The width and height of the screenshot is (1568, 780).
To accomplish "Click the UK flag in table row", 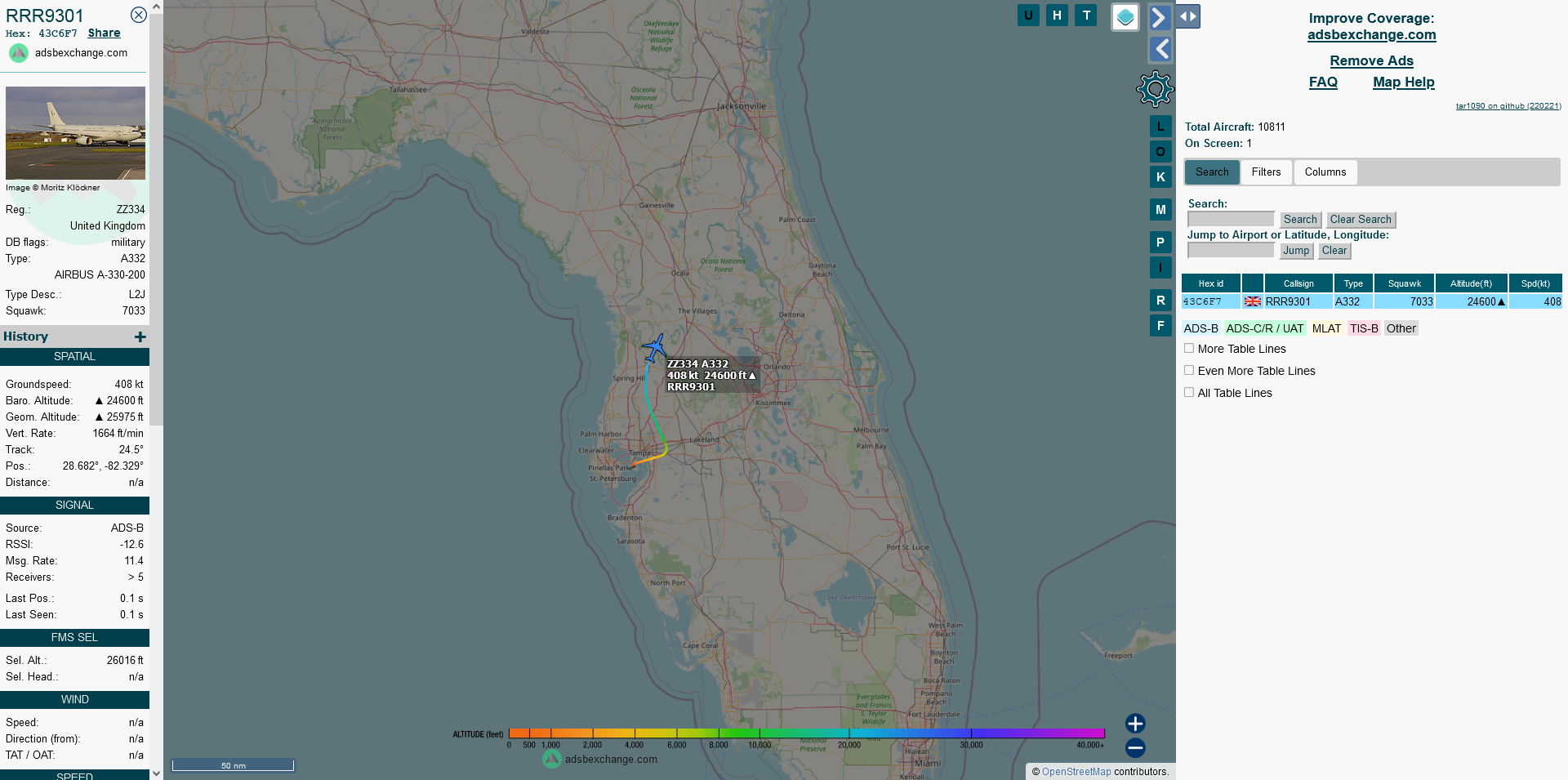I will 1253,302.
